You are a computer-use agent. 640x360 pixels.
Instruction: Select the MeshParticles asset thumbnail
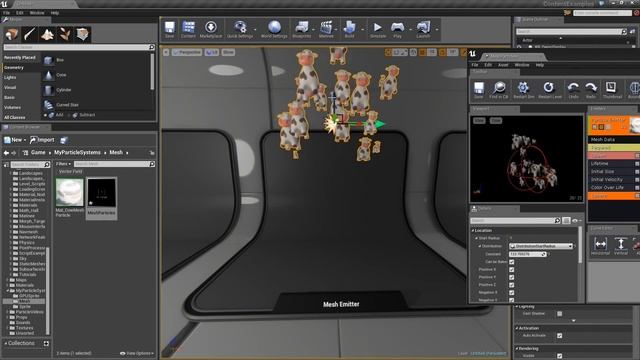click(x=101, y=192)
